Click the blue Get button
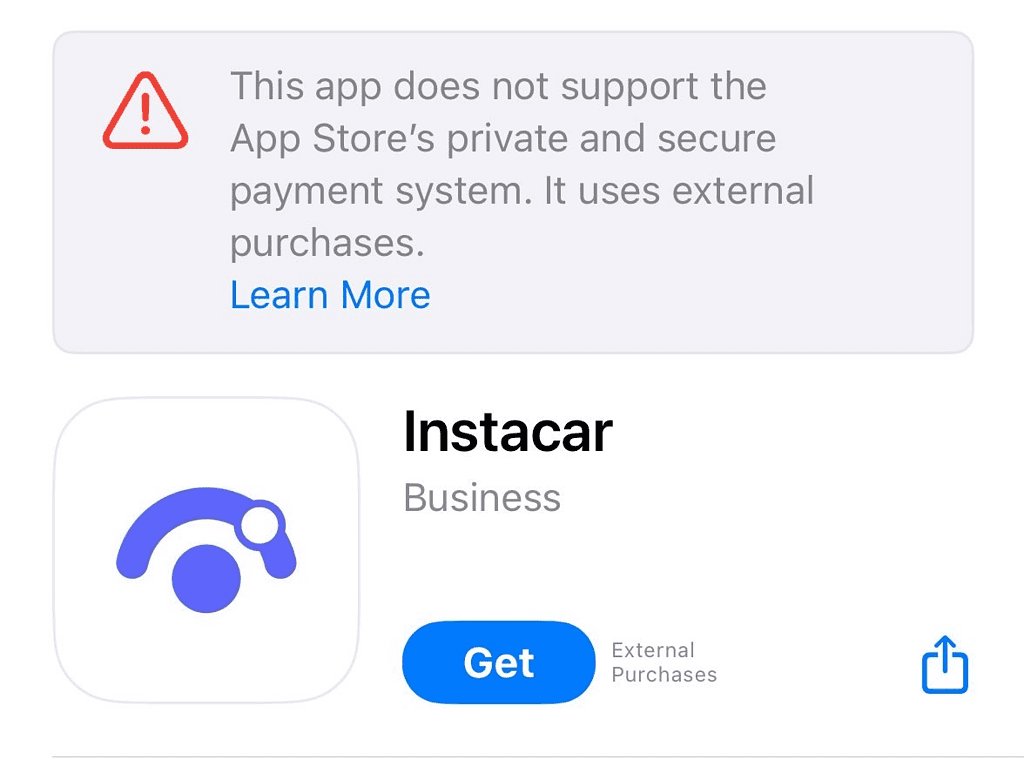 499,662
